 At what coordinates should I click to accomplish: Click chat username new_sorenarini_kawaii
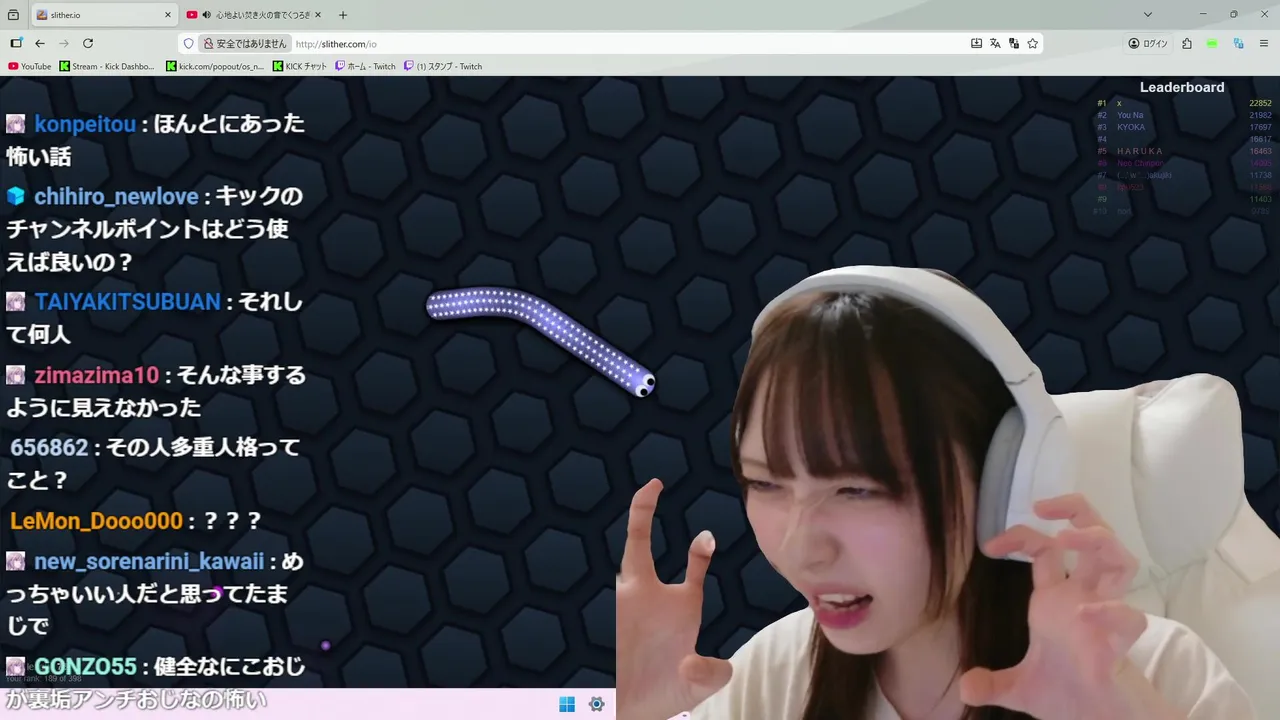click(149, 561)
